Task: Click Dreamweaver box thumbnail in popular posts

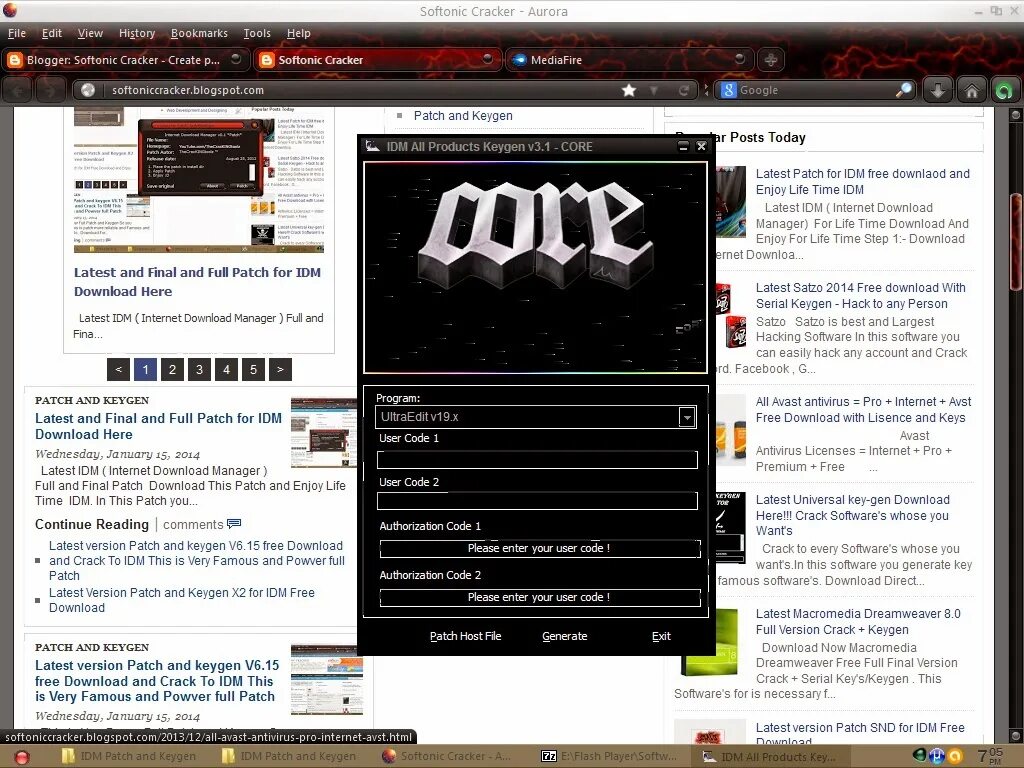Action: (709, 643)
